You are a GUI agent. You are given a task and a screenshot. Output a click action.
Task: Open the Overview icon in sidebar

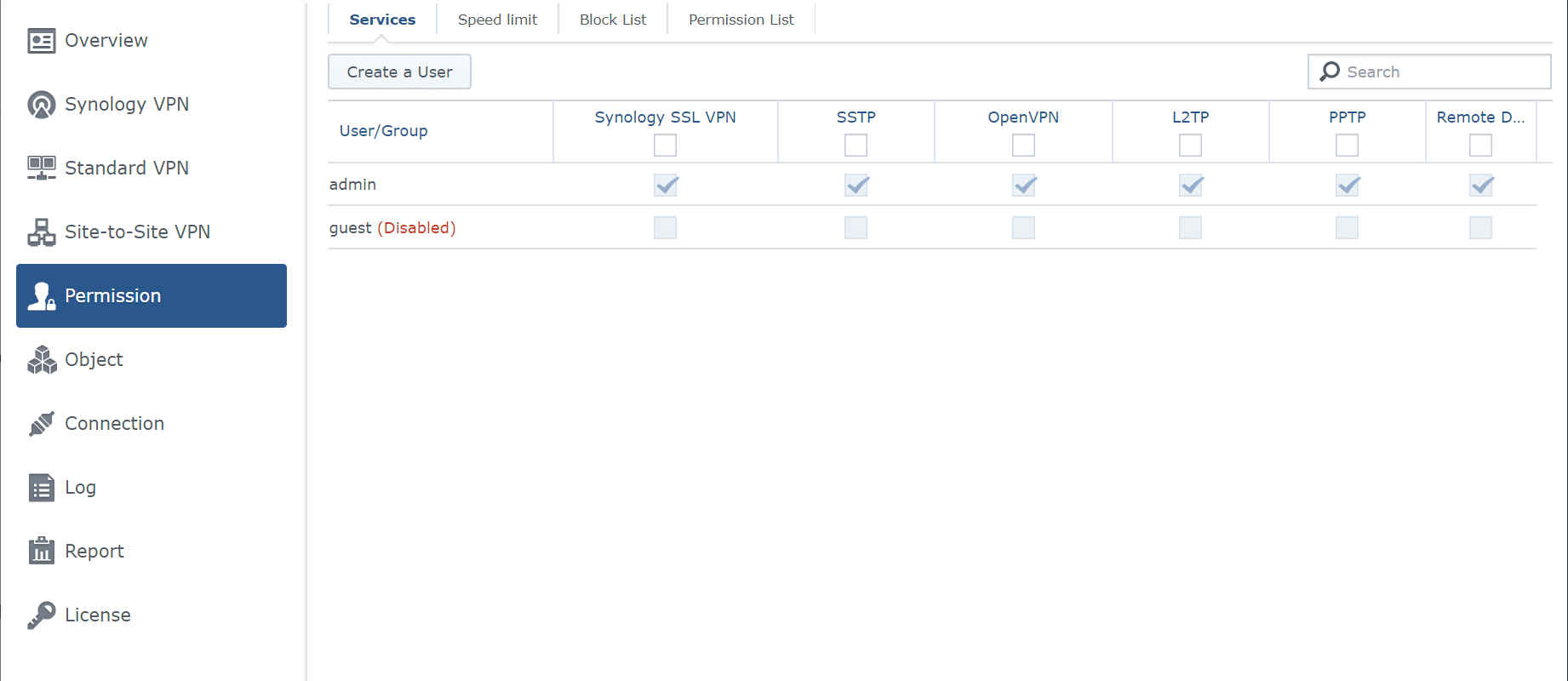pos(41,41)
